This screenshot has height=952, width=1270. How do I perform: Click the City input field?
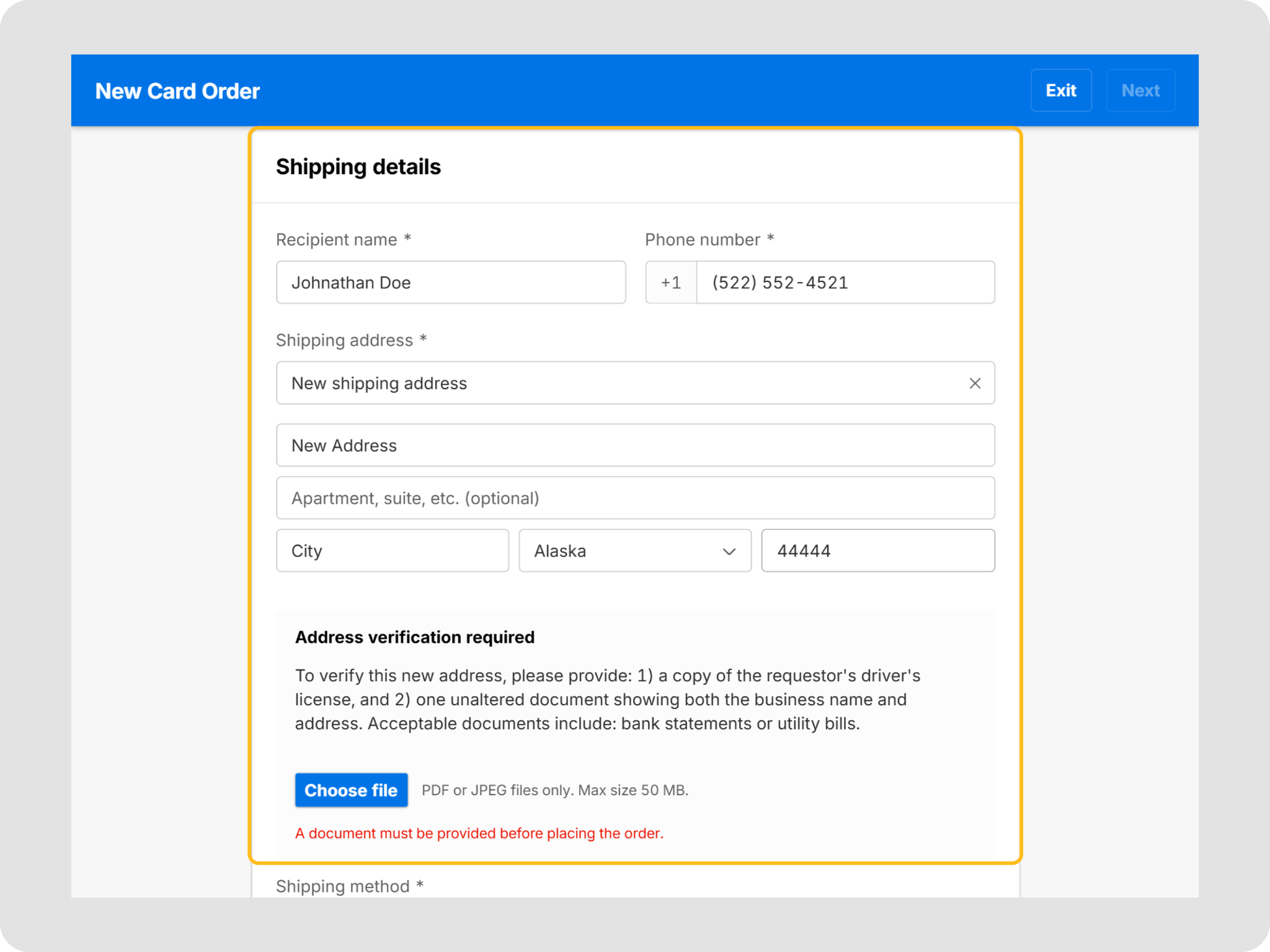393,550
